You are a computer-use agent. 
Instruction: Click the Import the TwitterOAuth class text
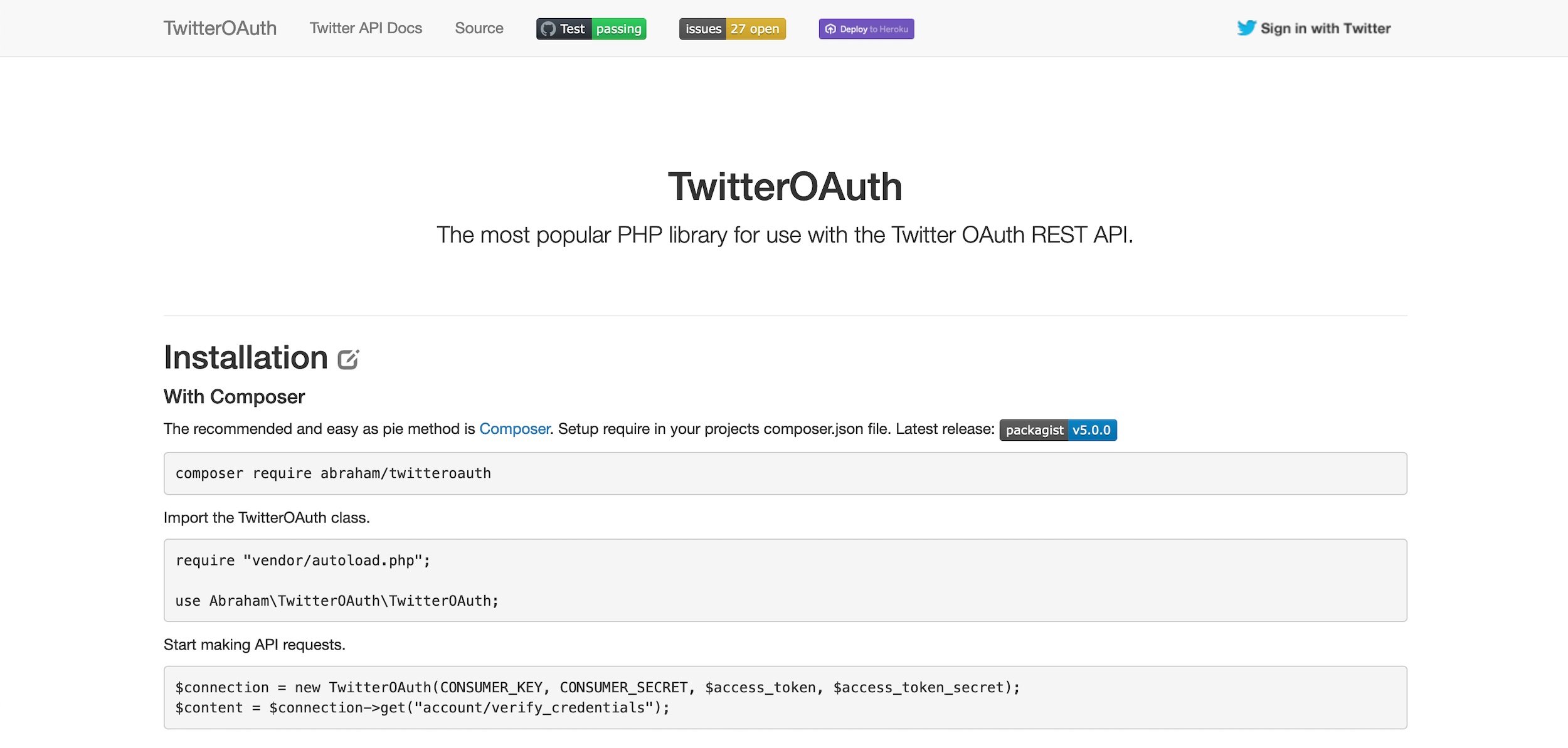point(267,518)
